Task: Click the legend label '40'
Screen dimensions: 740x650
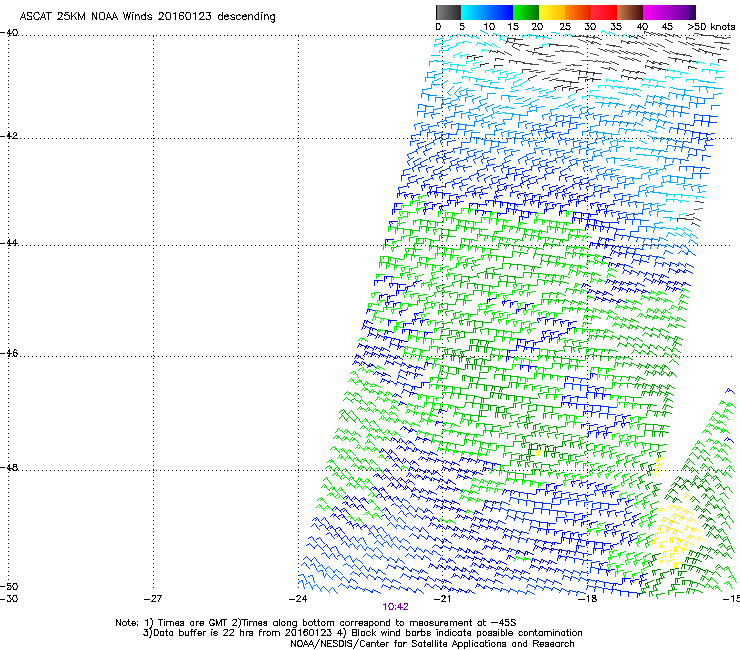Action: click(x=642, y=27)
